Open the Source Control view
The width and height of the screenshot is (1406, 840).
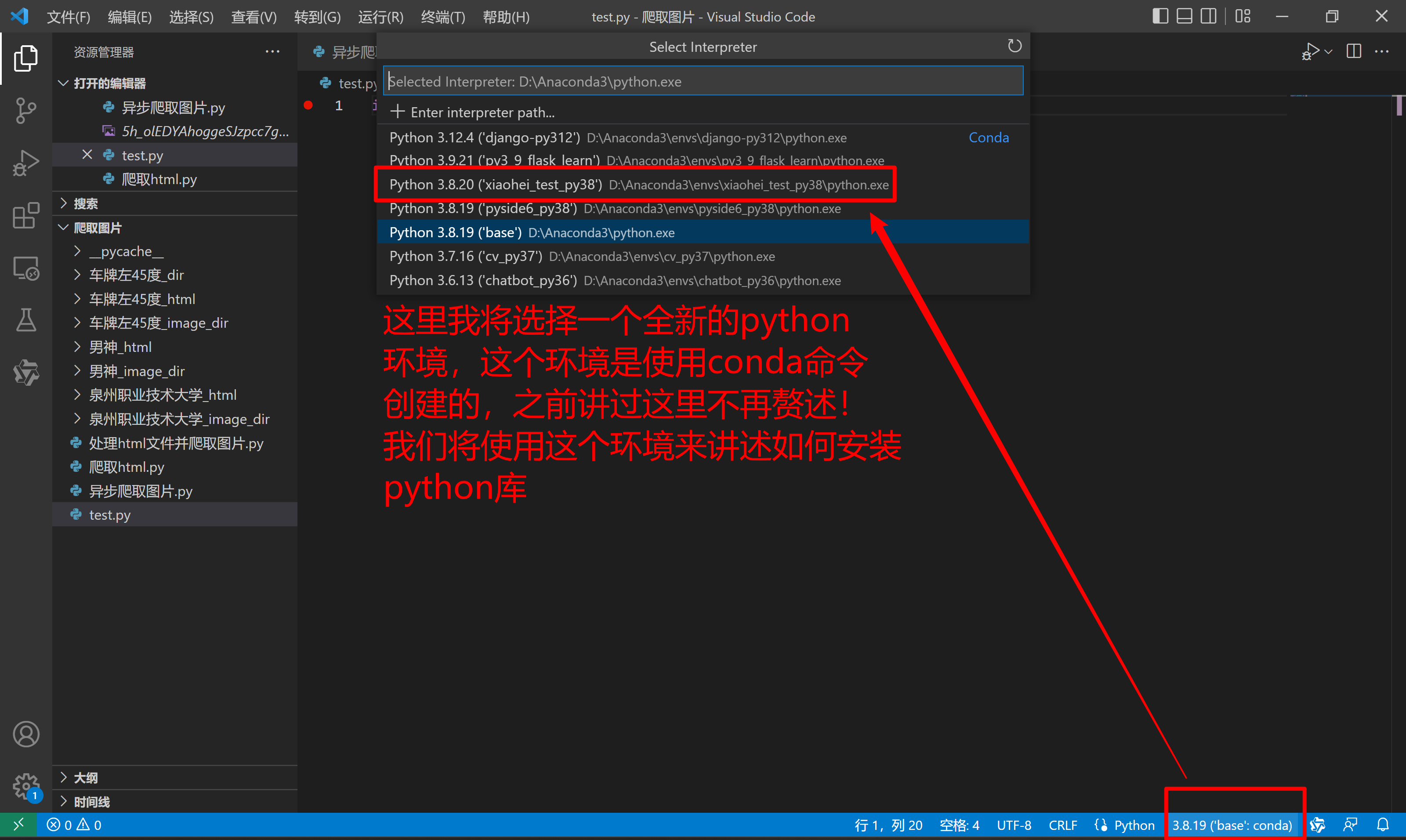tap(25, 110)
